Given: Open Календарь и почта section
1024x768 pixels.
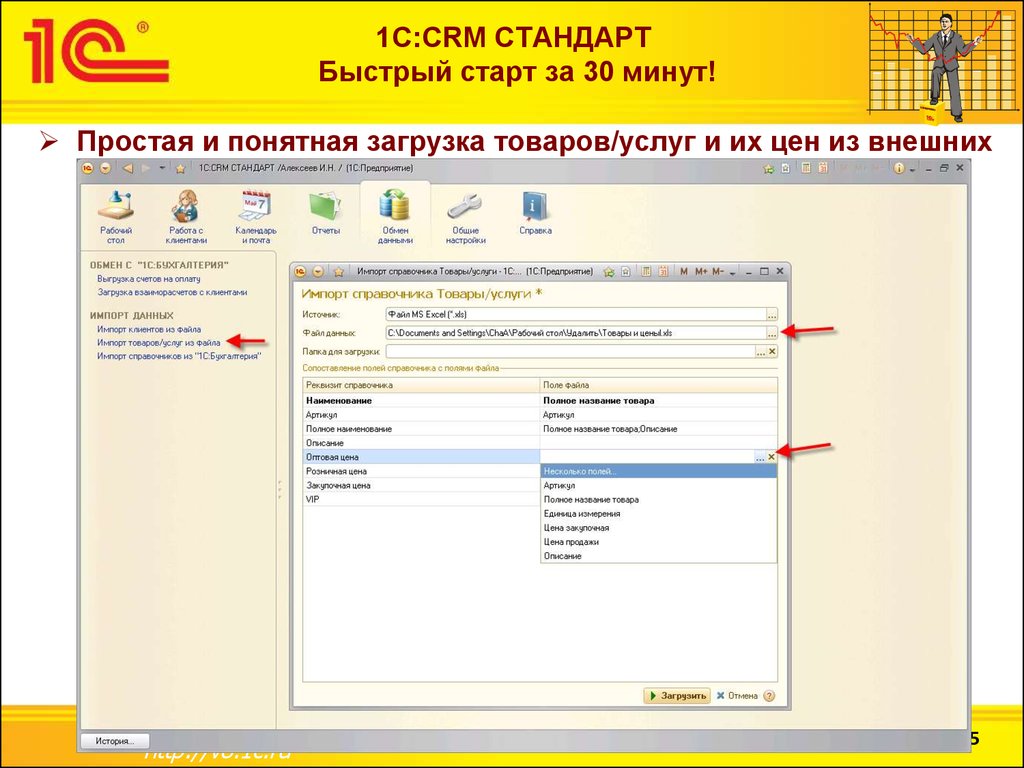Looking at the screenshot, I should pyautogui.click(x=256, y=215).
